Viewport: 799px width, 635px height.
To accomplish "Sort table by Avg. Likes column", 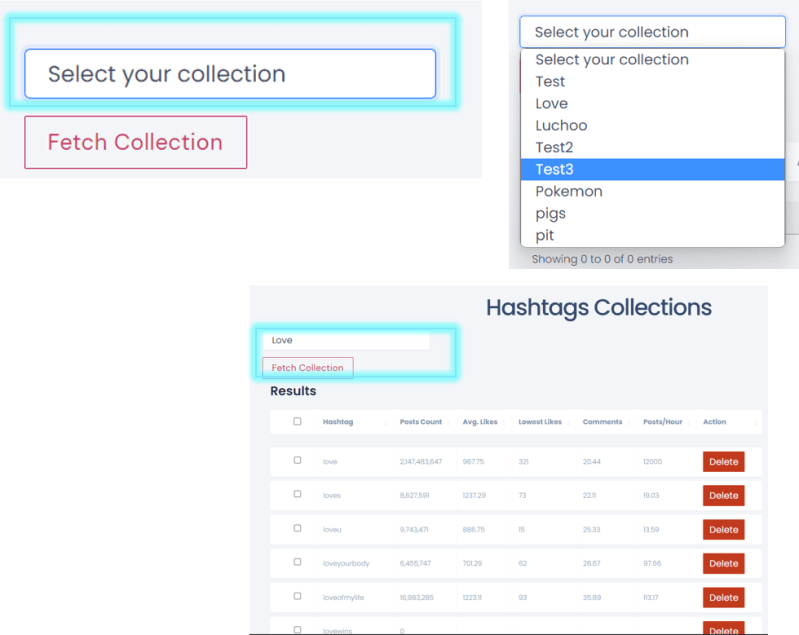I will tap(480, 422).
